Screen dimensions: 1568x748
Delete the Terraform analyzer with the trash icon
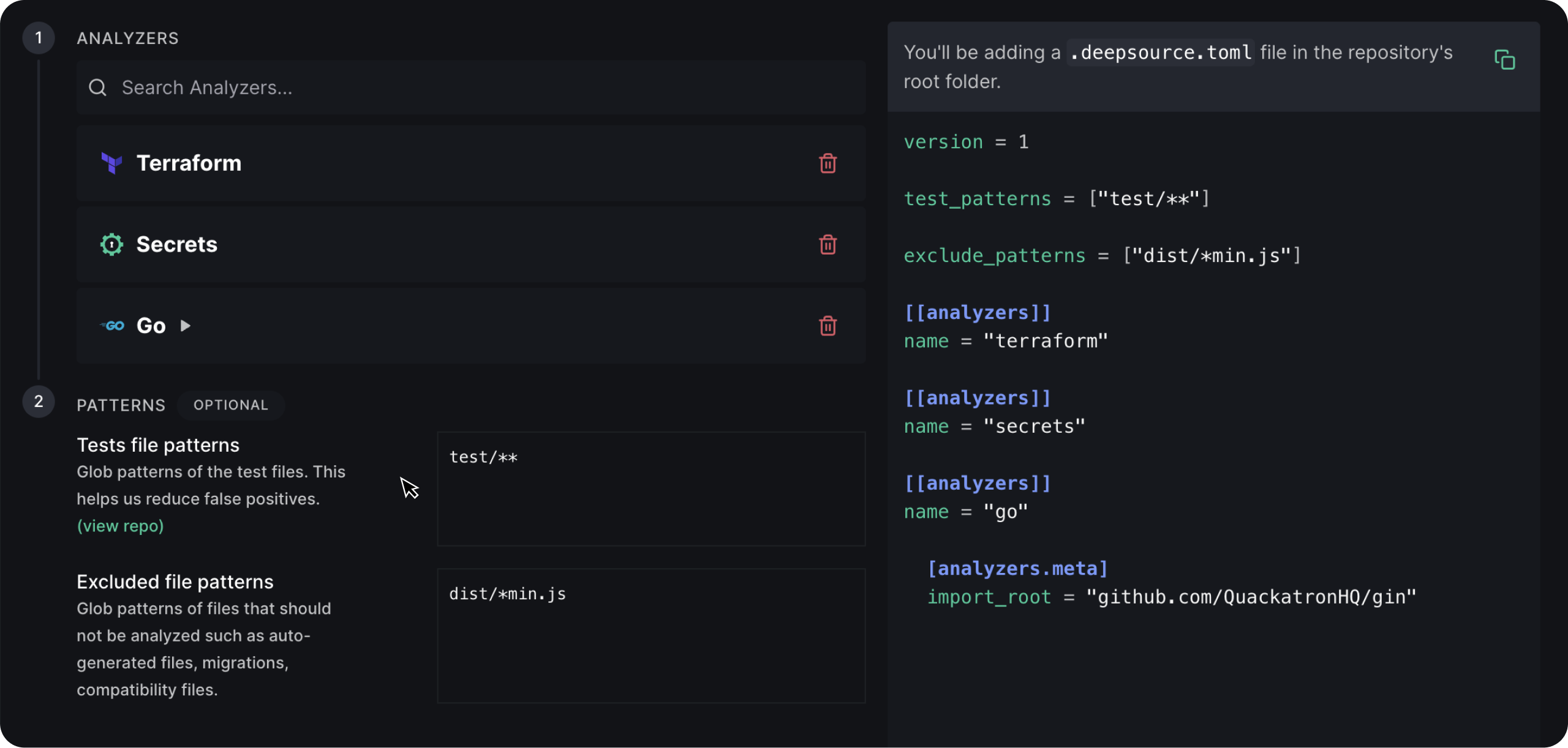(827, 163)
